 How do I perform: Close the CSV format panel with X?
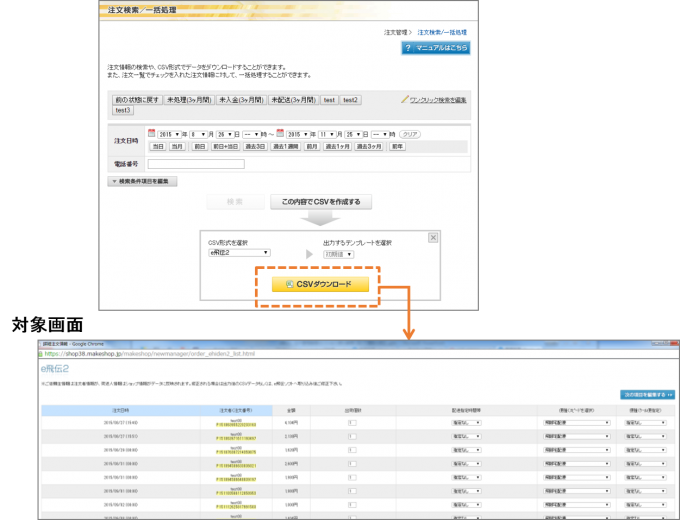point(432,237)
